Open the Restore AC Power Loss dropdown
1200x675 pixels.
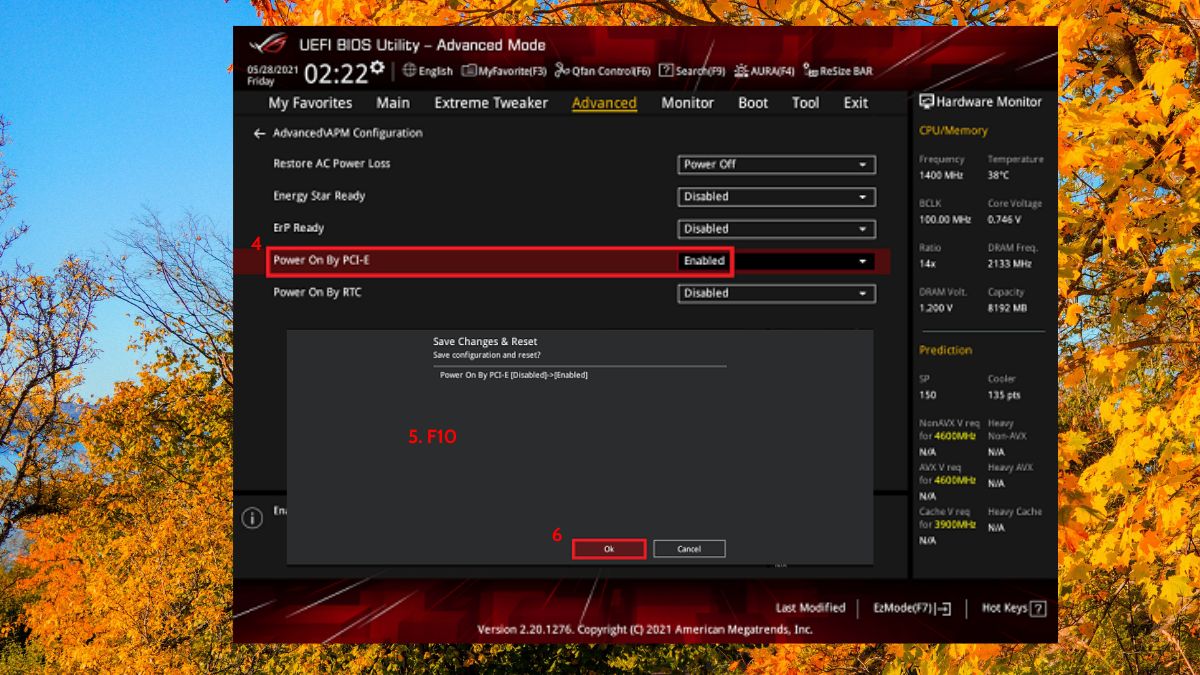click(776, 164)
